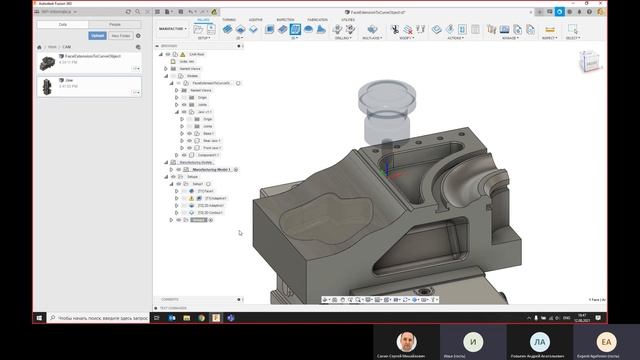Collapse the Setup1 tree node
The height and width of the screenshot is (360, 640).
click(x=171, y=184)
